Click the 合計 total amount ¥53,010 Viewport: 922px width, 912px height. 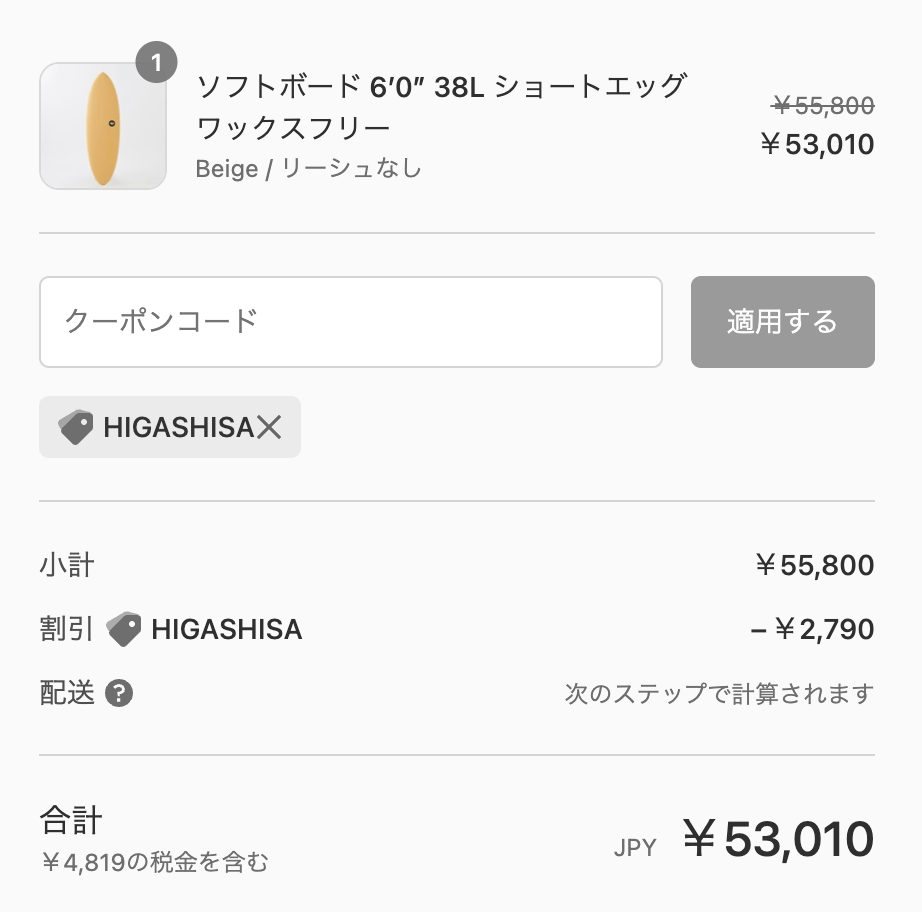tap(779, 839)
